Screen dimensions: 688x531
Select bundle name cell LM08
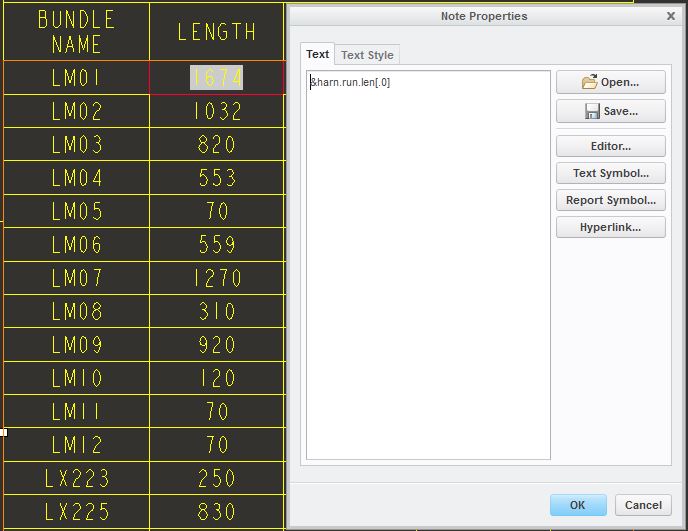76,311
